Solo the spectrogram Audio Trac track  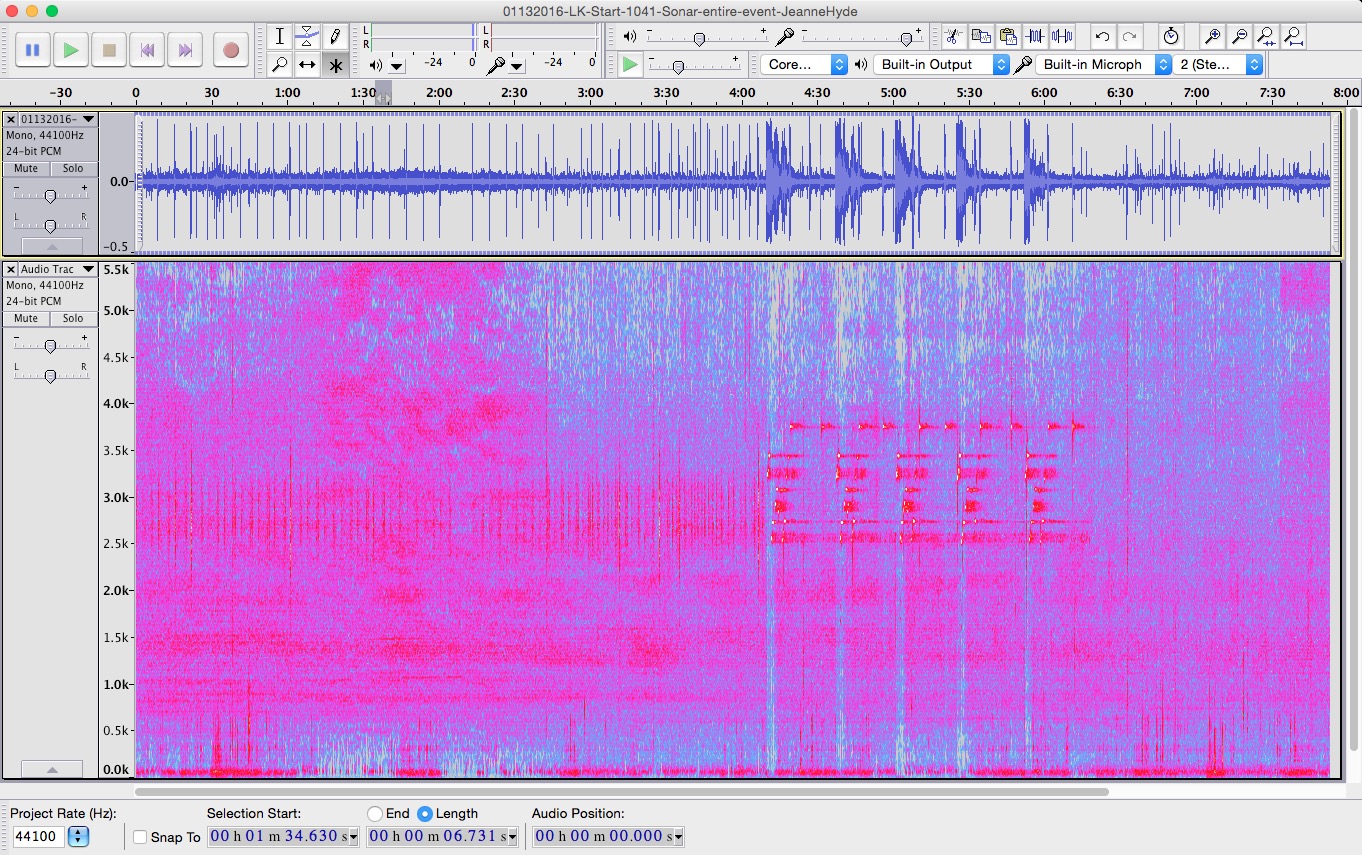click(x=73, y=318)
